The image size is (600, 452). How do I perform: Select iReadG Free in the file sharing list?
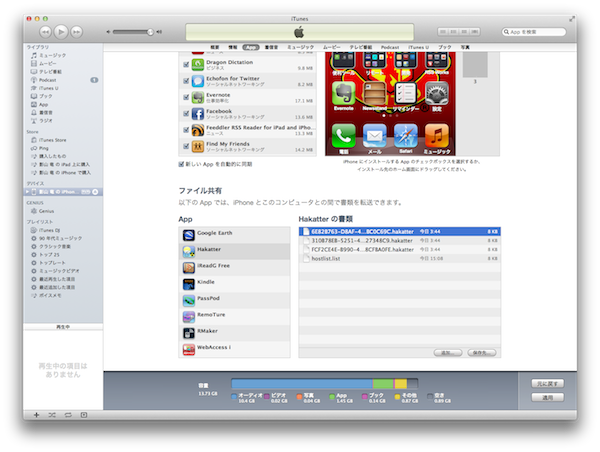(x=235, y=268)
